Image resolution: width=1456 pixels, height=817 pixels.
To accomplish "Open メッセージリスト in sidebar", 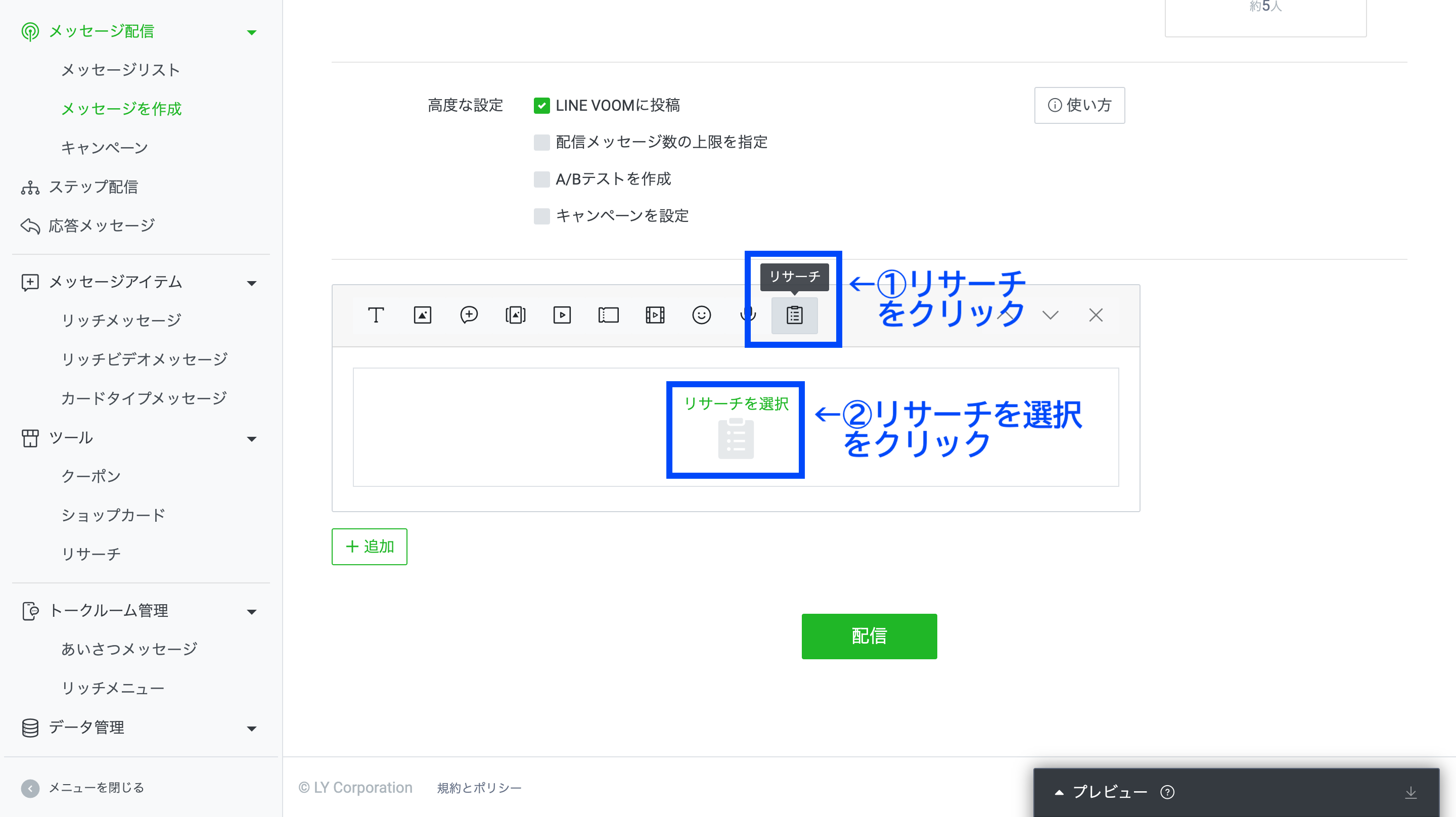I will click(x=120, y=70).
